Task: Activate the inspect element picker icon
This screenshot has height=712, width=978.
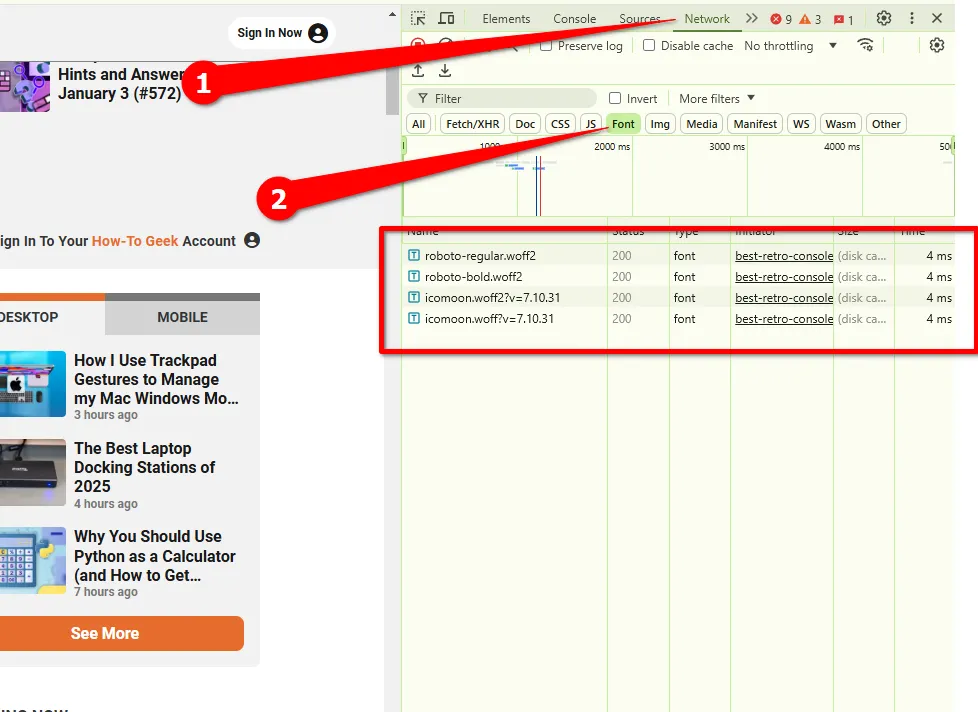Action: [x=419, y=18]
